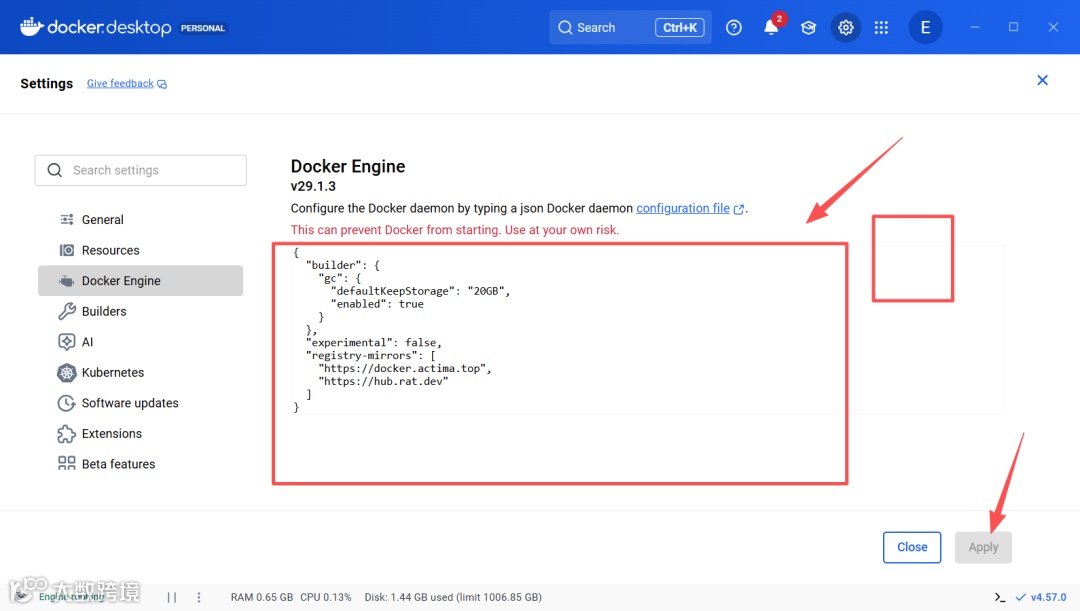Viewport: 1080px width, 611px height.
Task: Open the Give feedback link
Action: pyautogui.click(x=120, y=83)
